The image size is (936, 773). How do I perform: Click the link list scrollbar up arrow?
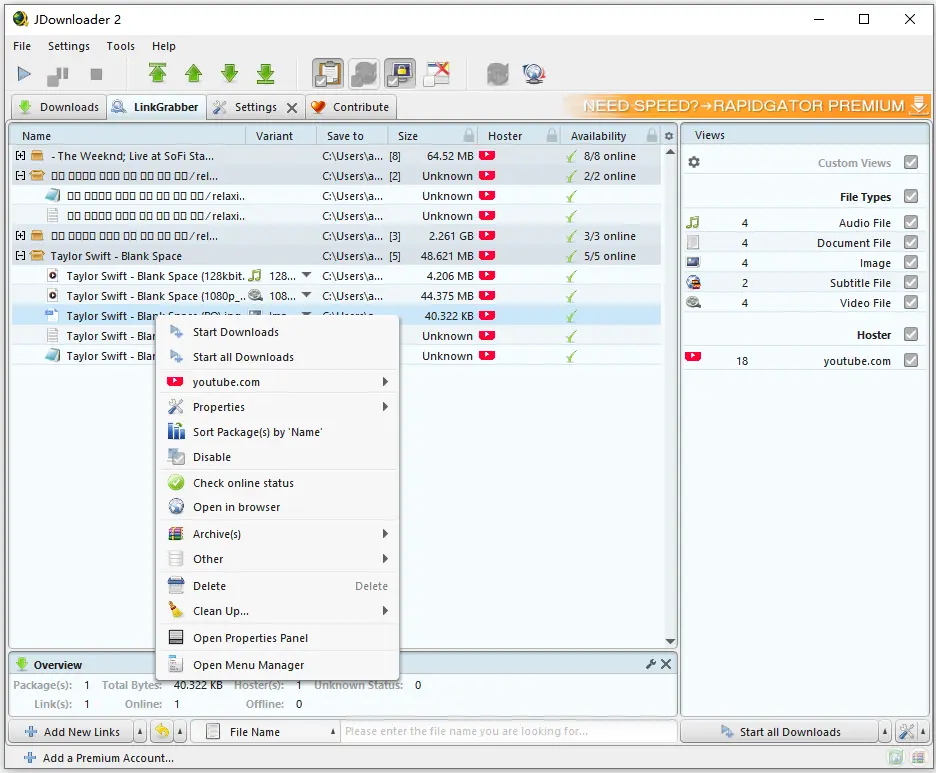[x=670, y=152]
